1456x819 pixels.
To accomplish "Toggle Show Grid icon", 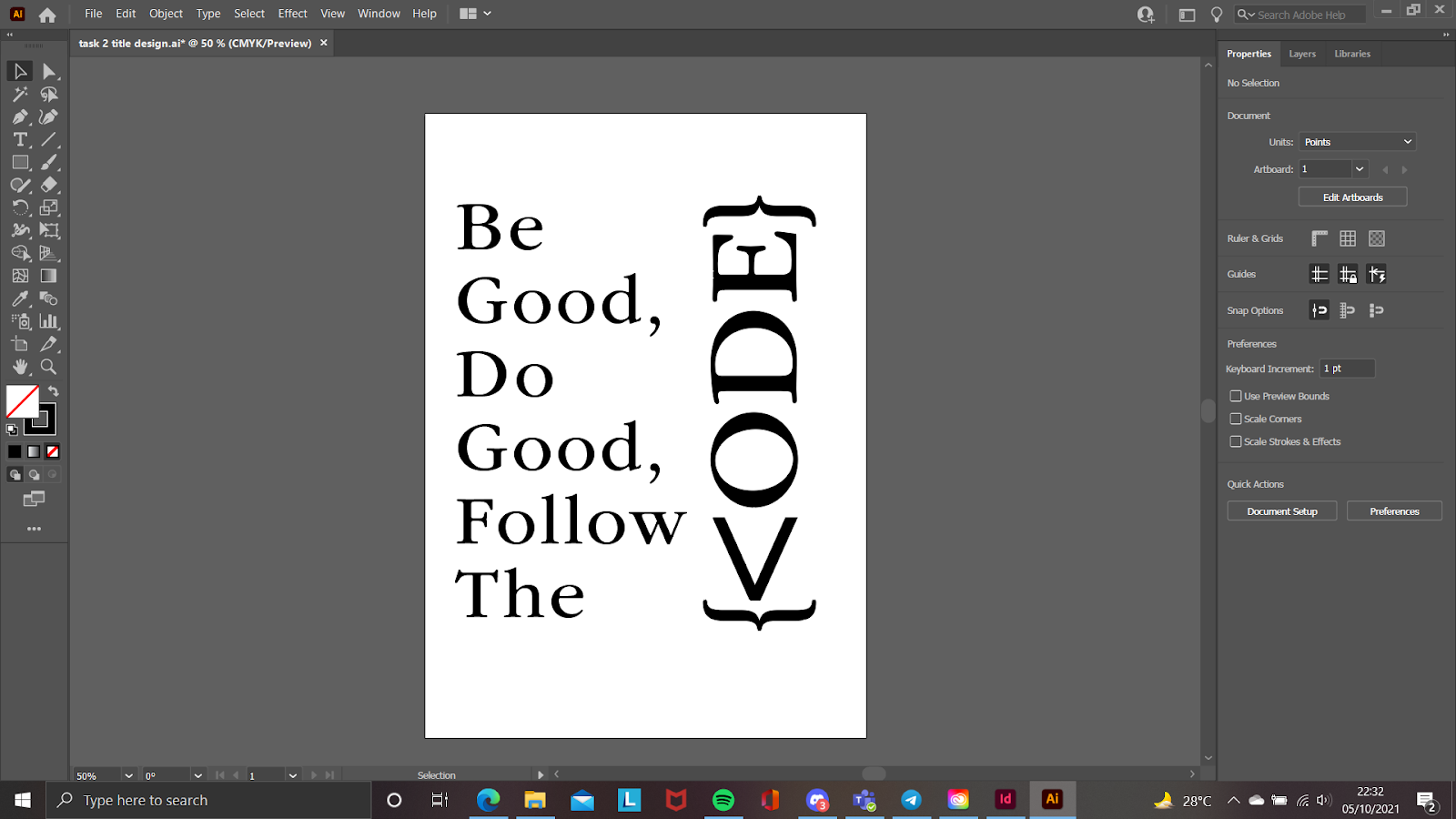I will pyautogui.click(x=1348, y=238).
